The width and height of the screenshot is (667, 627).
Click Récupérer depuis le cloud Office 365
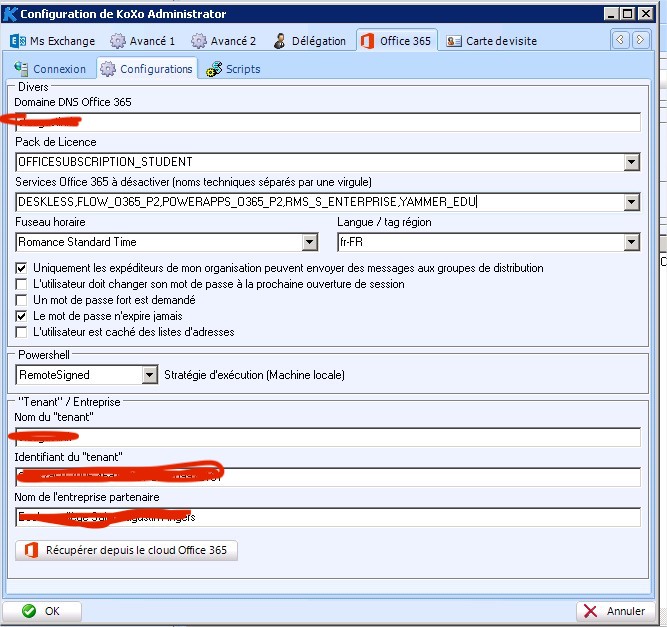[126, 550]
